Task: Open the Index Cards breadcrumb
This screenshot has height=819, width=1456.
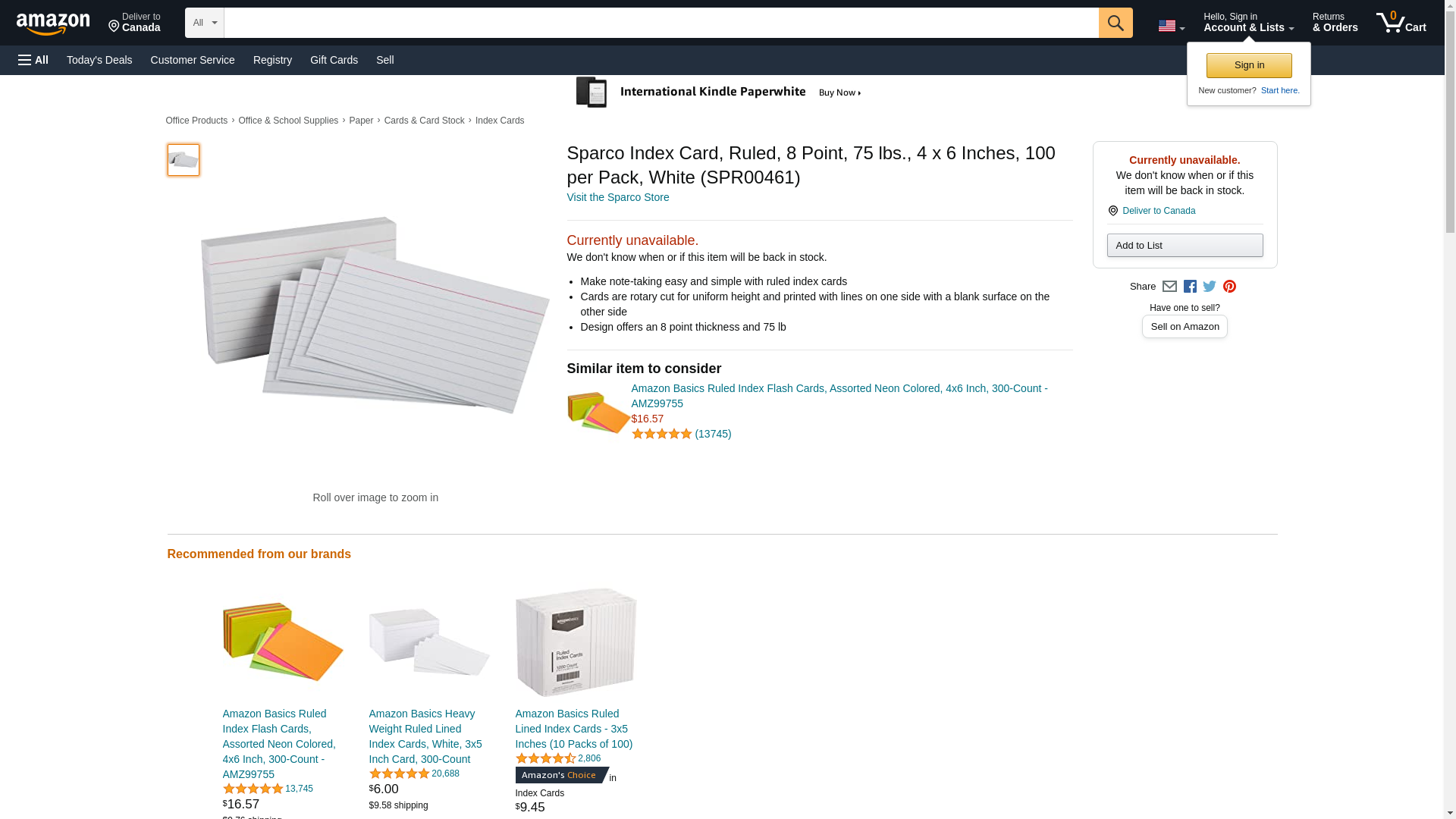Action: click(x=499, y=121)
